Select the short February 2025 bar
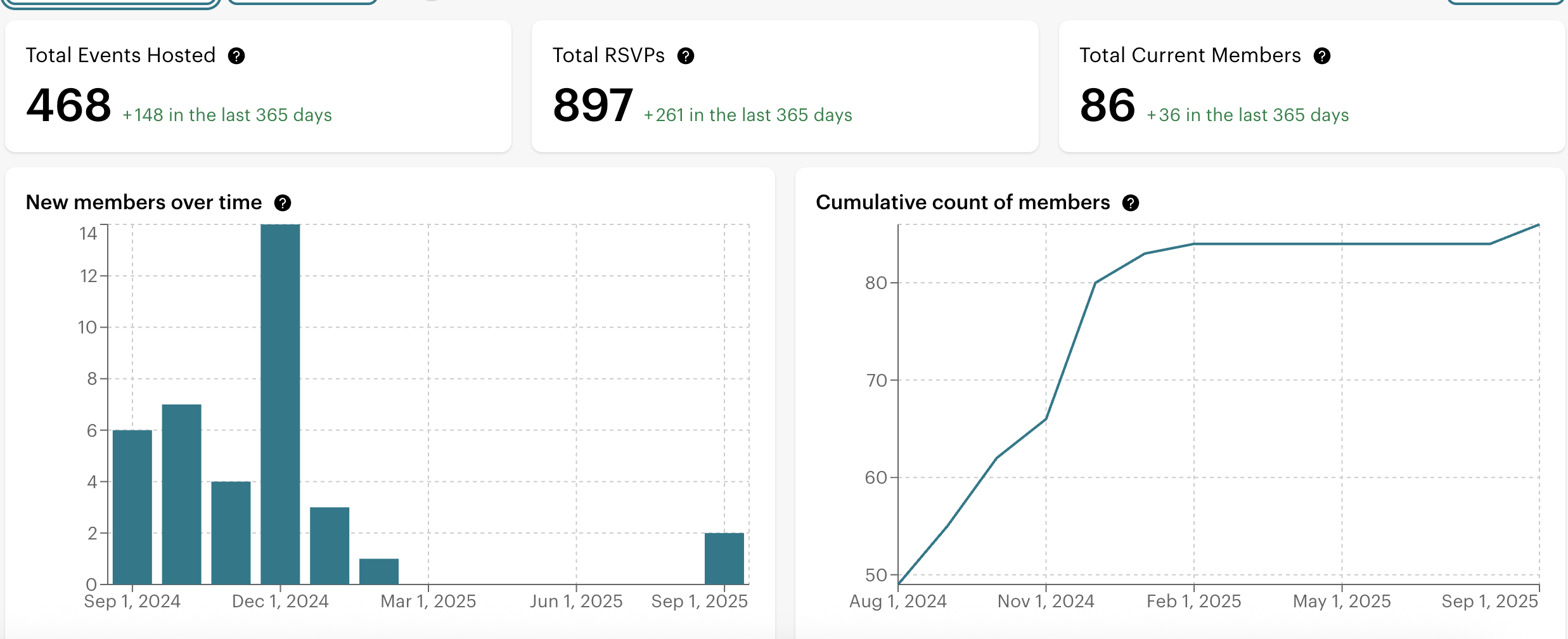Viewport: 1568px width, 639px height. [x=379, y=571]
